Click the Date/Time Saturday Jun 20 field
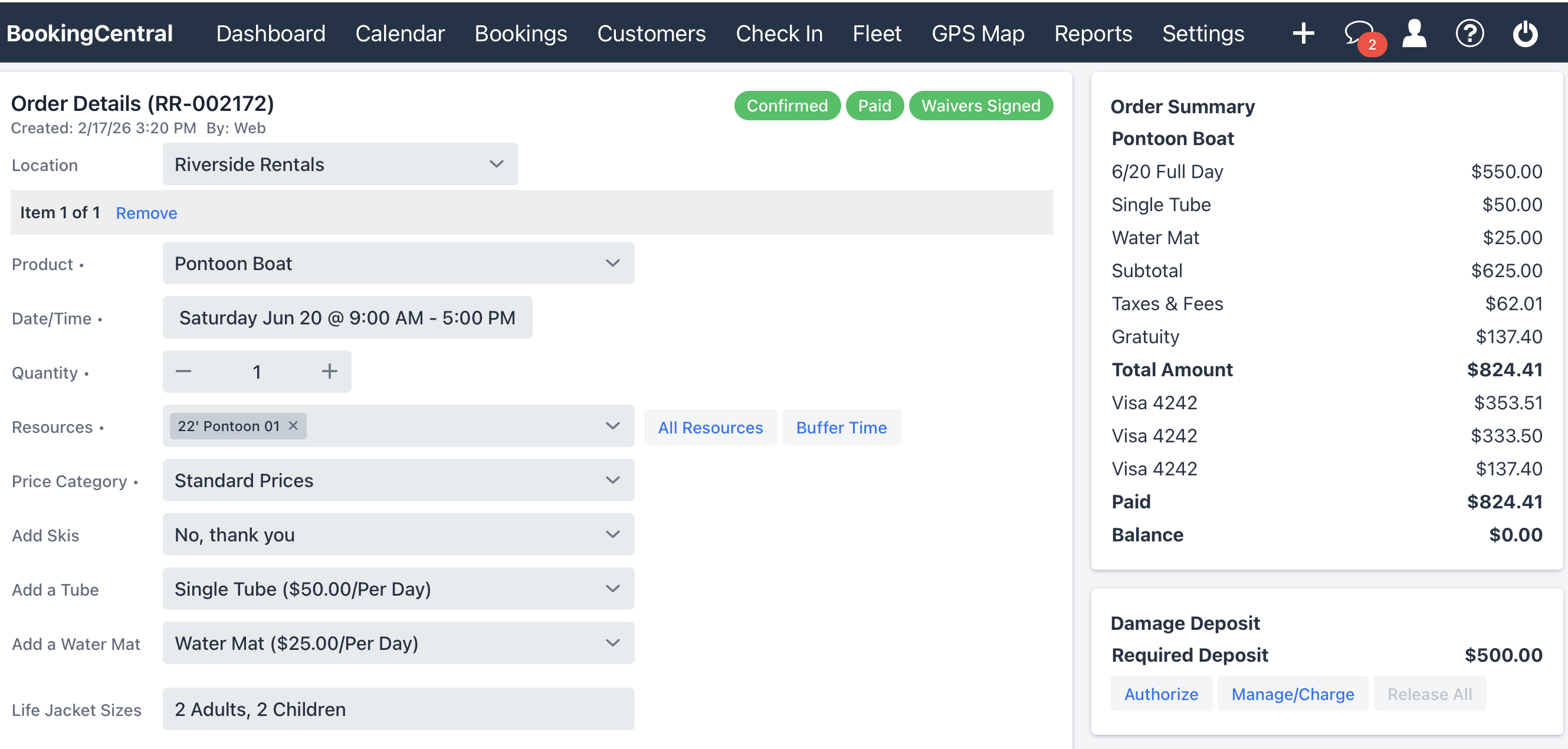Viewport: 1568px width, 749px height. [x=347, y=317]
